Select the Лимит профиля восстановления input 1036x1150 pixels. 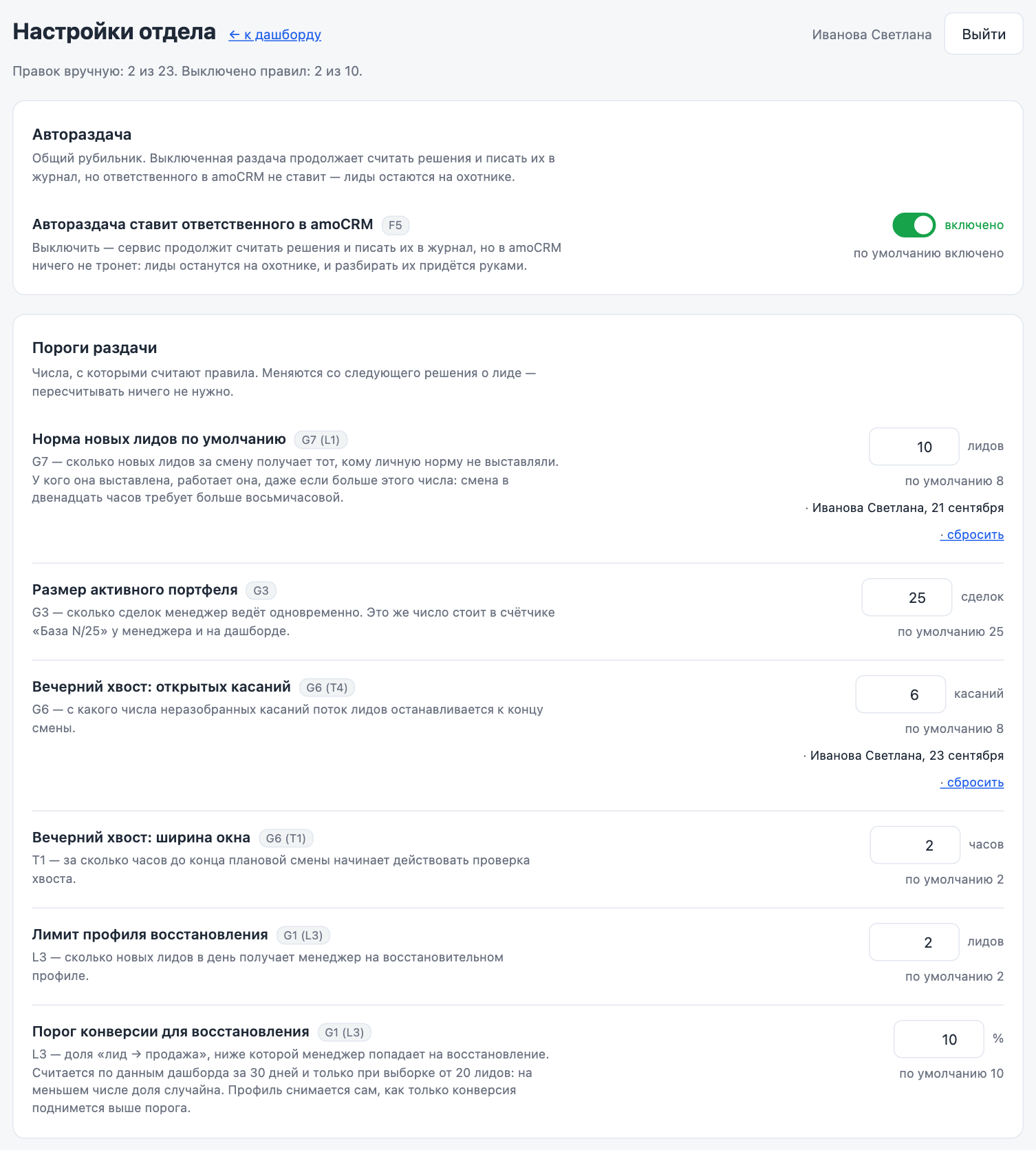[x=914, y=942]
